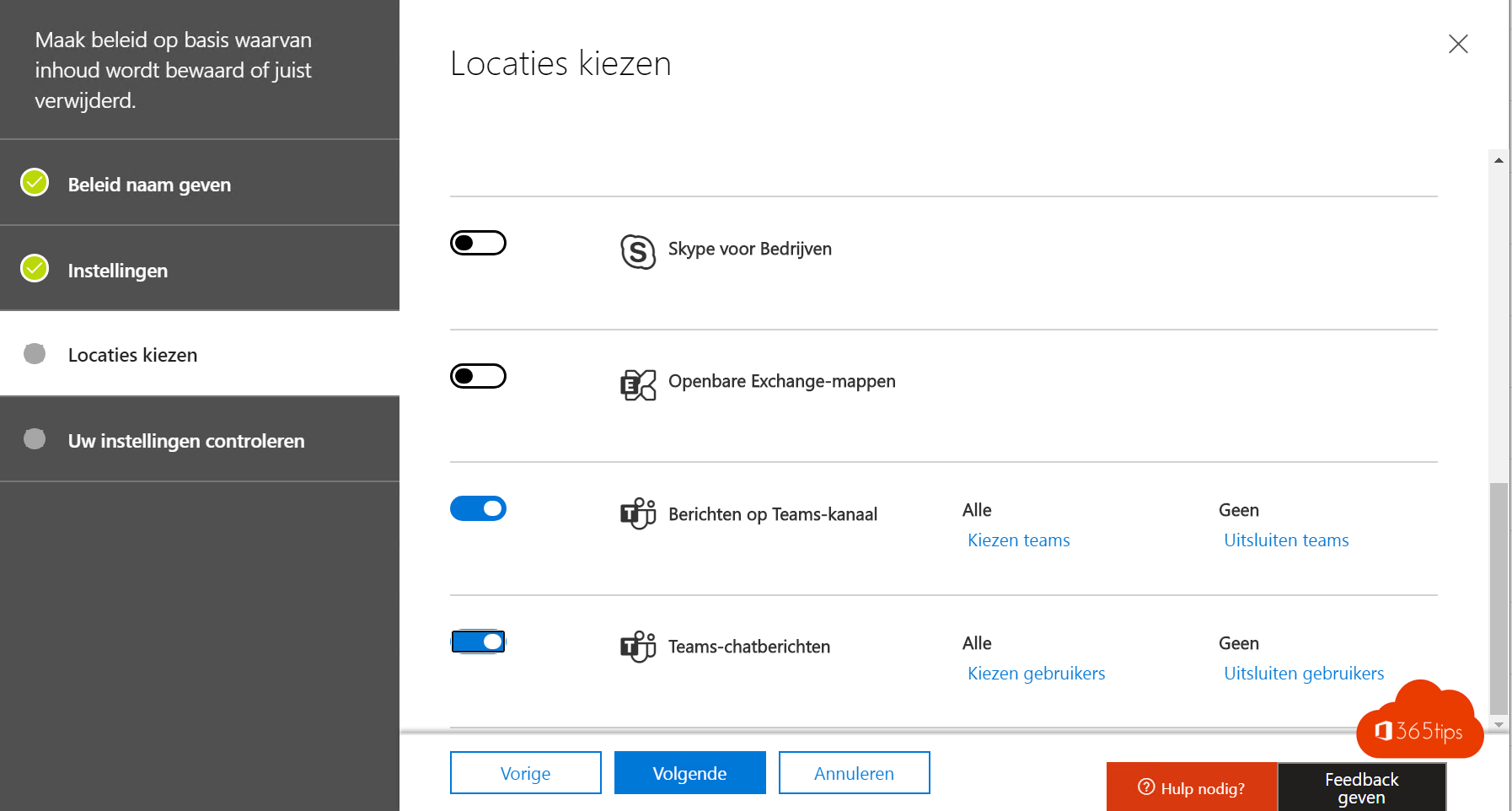Open the Beleid naam geven step
Screen dimensions: 1512x811
point(200,183)
